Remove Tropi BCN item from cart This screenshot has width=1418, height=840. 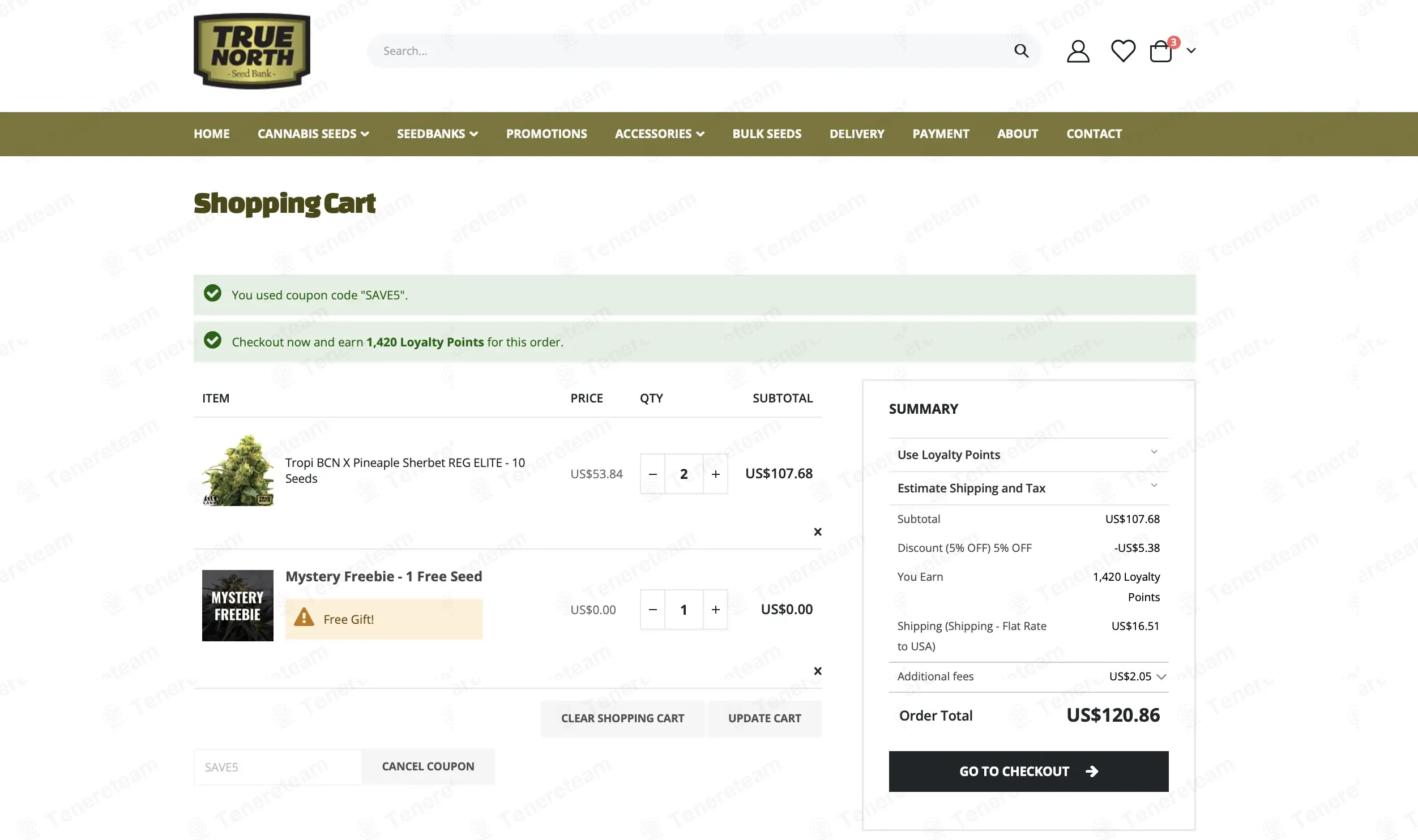point(817,532)
